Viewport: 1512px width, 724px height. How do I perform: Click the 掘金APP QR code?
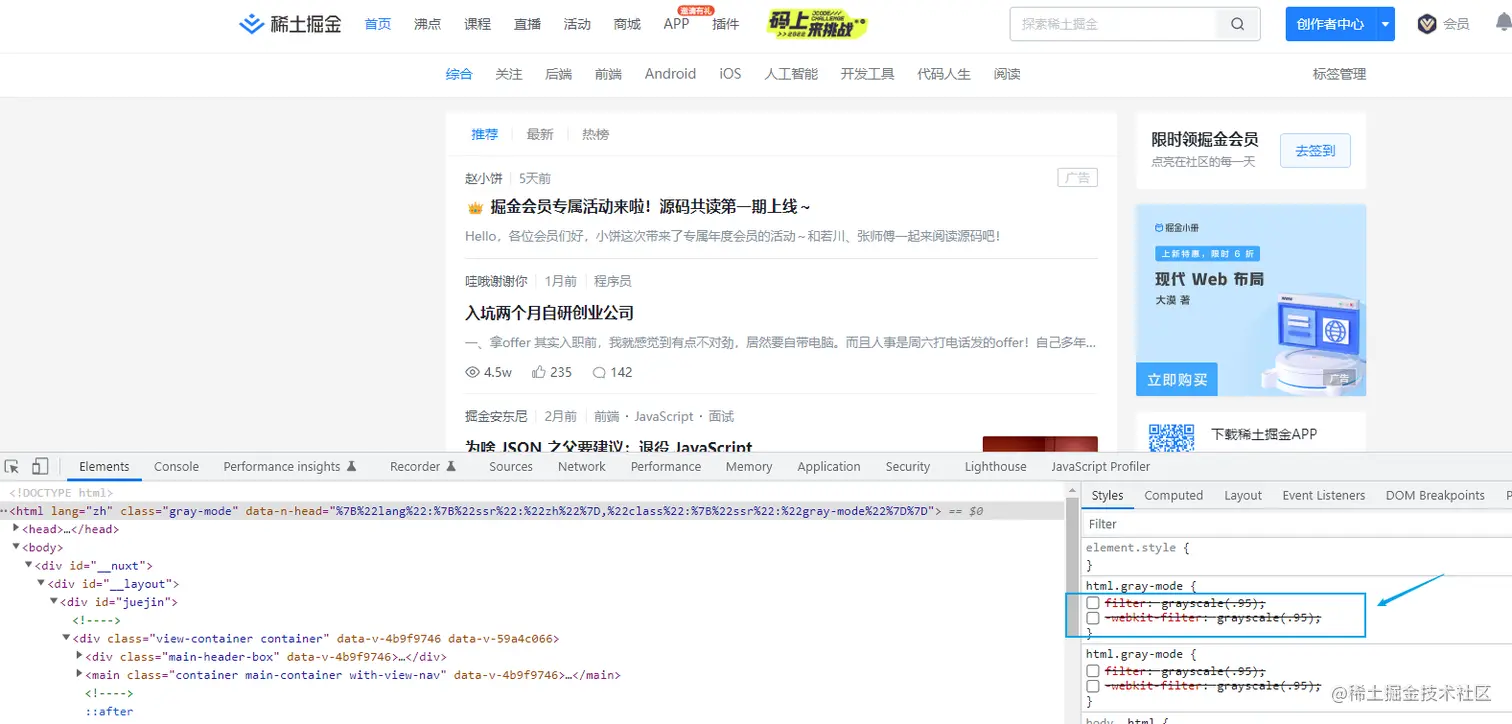(1171, 438)
